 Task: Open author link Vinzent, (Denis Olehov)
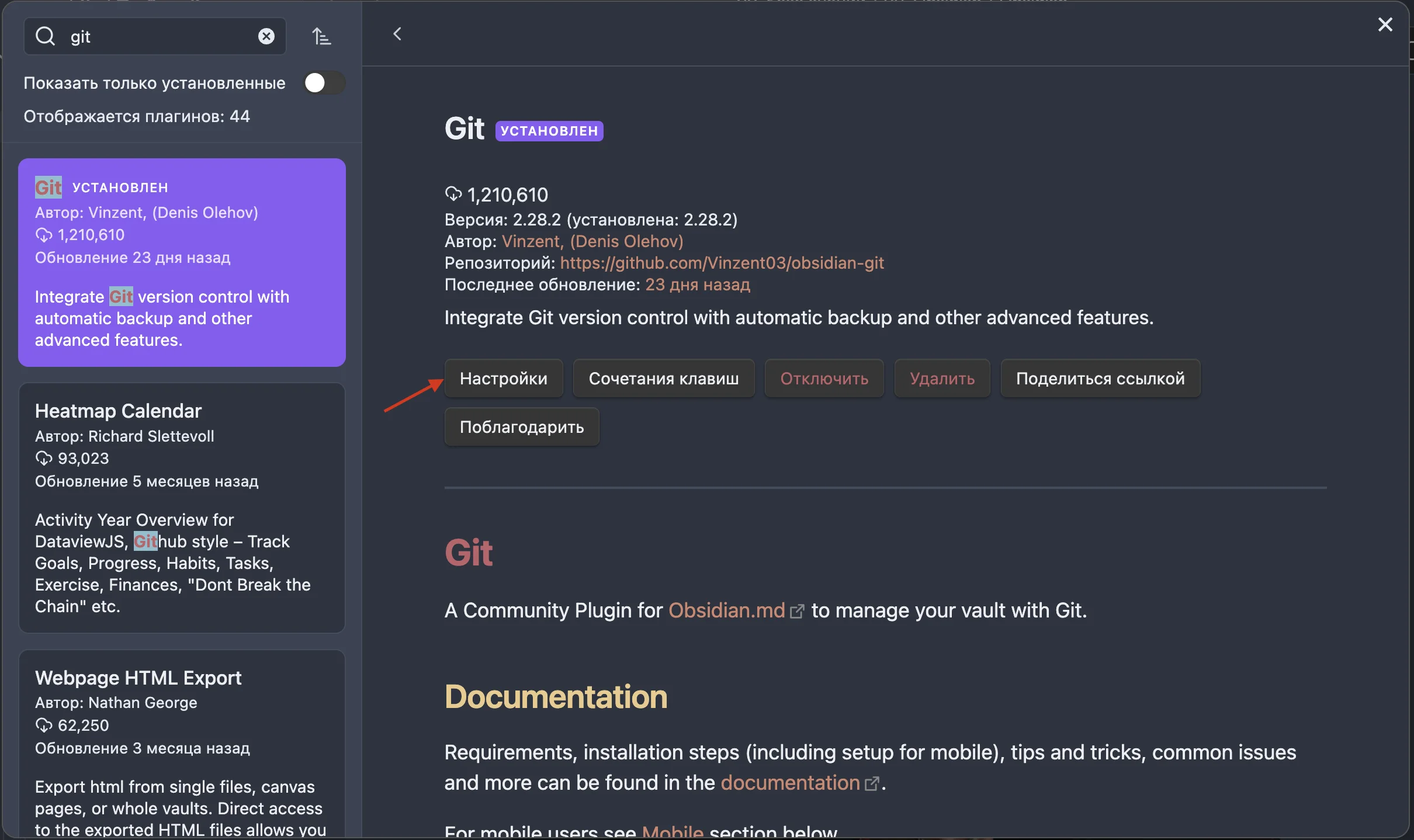point(592,241)
